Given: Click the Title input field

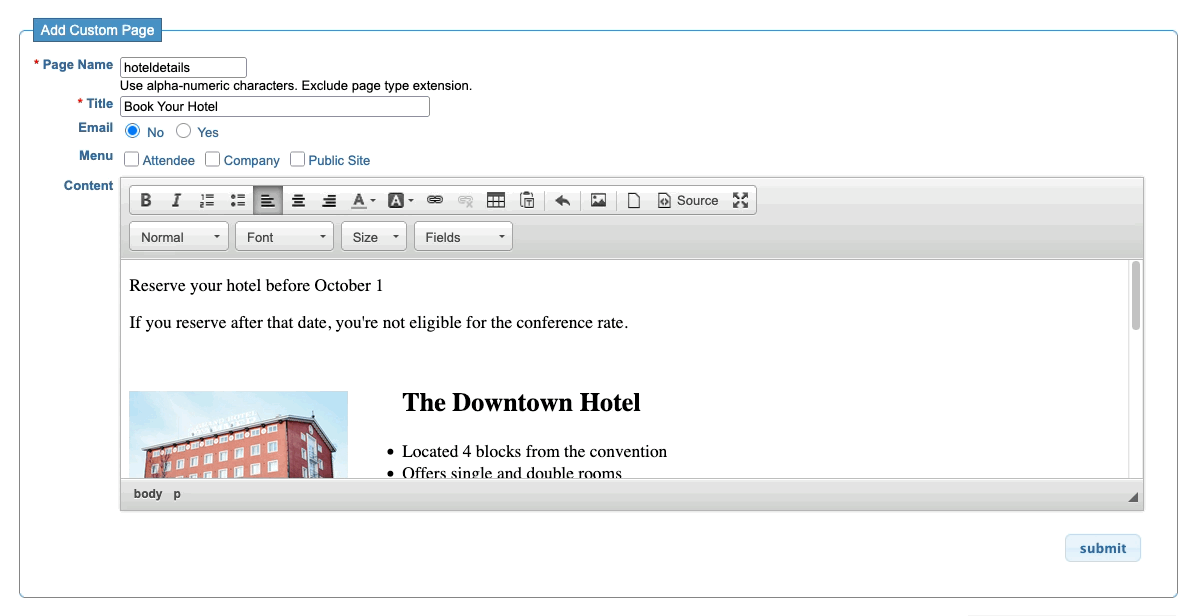Looking at the screenshot, I should click(x=274, y=106).
